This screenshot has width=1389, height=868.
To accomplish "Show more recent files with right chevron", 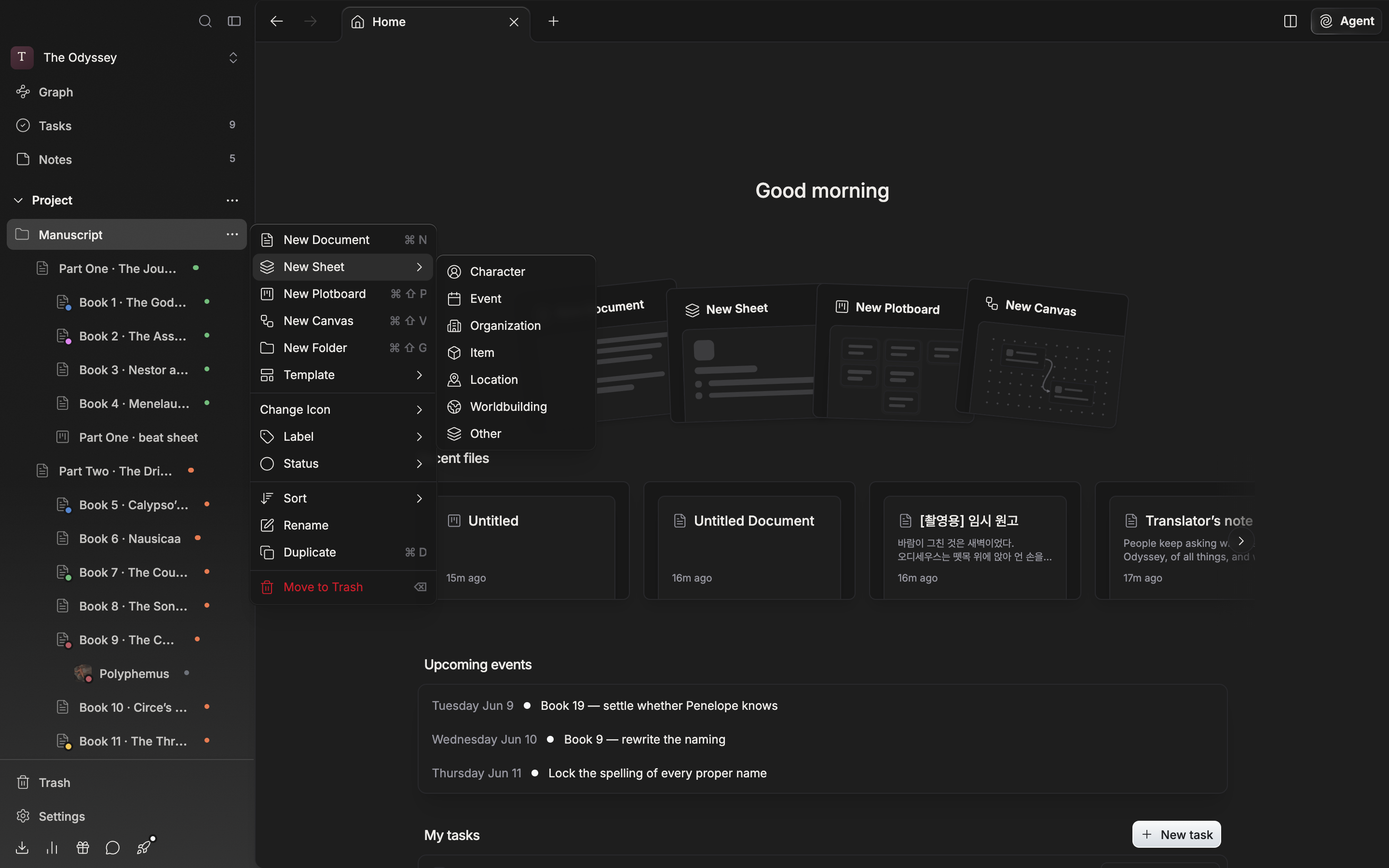I will (1241, 541).
